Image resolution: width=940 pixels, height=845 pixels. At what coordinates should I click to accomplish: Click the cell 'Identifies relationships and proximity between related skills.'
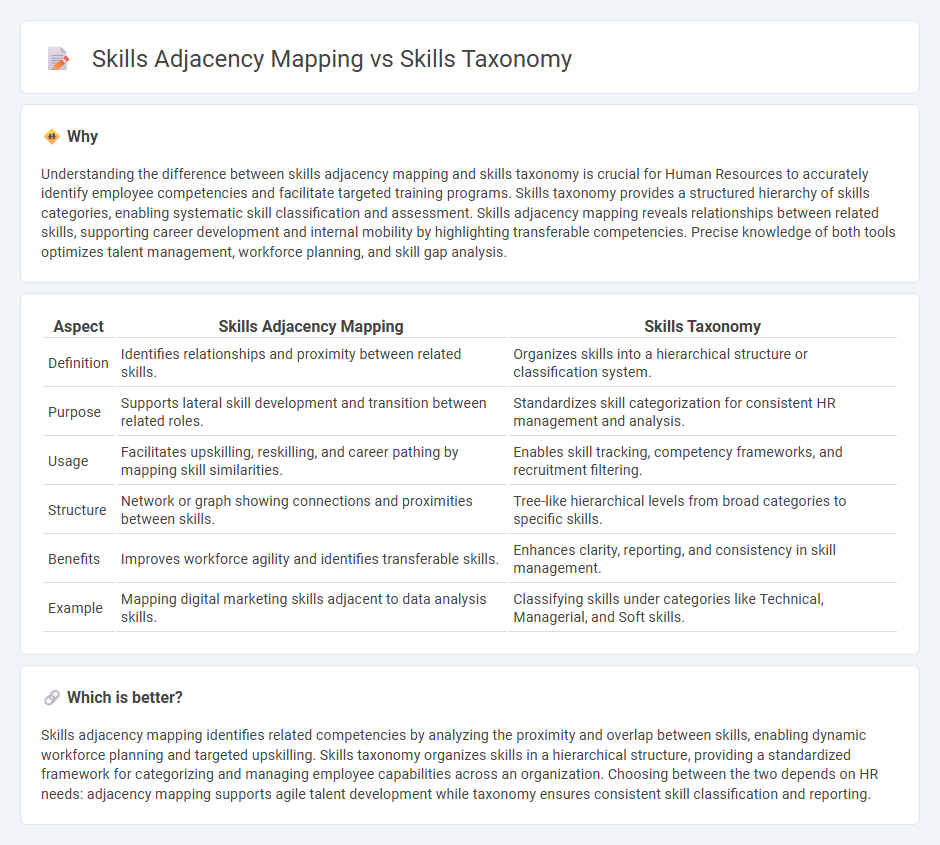coord(311,363)
